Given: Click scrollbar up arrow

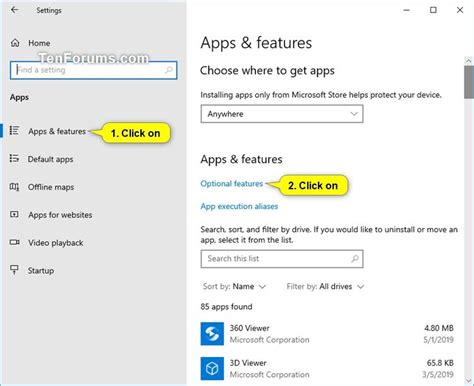Looking at the screenshot, I should pos(469,61).
